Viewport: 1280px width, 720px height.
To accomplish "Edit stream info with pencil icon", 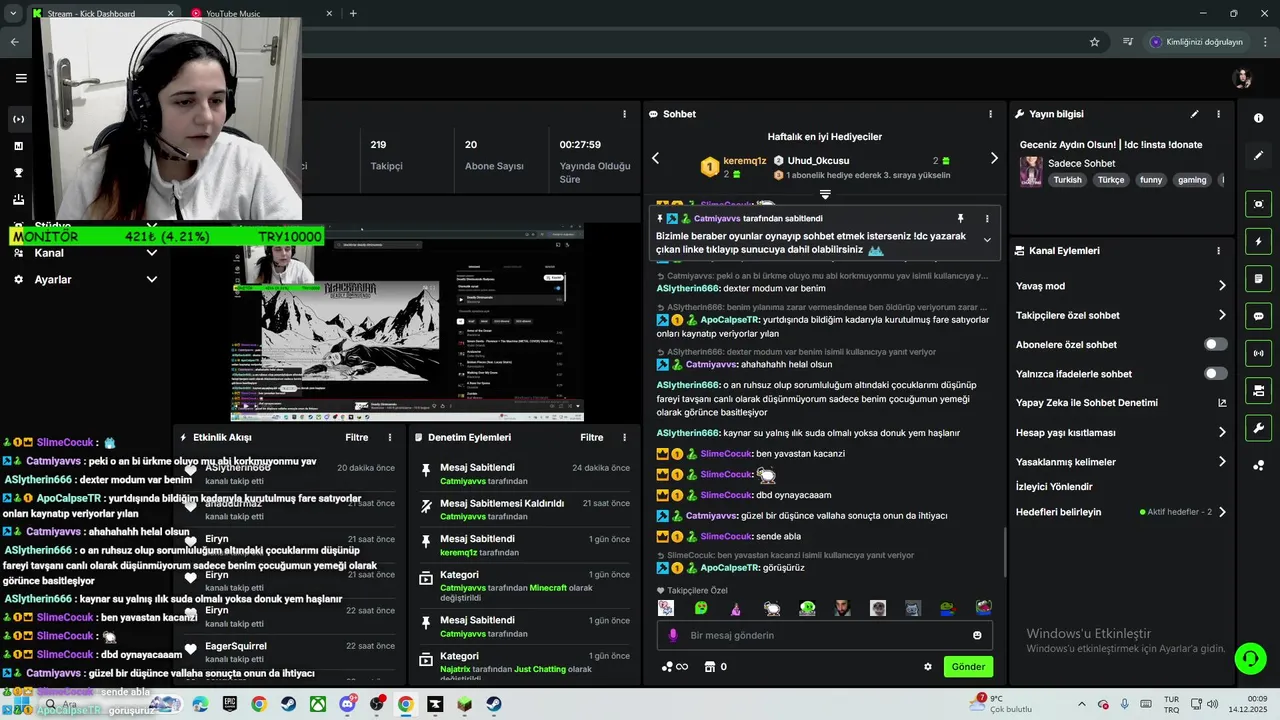I will pyautogui.click(x=1194, y=114).
